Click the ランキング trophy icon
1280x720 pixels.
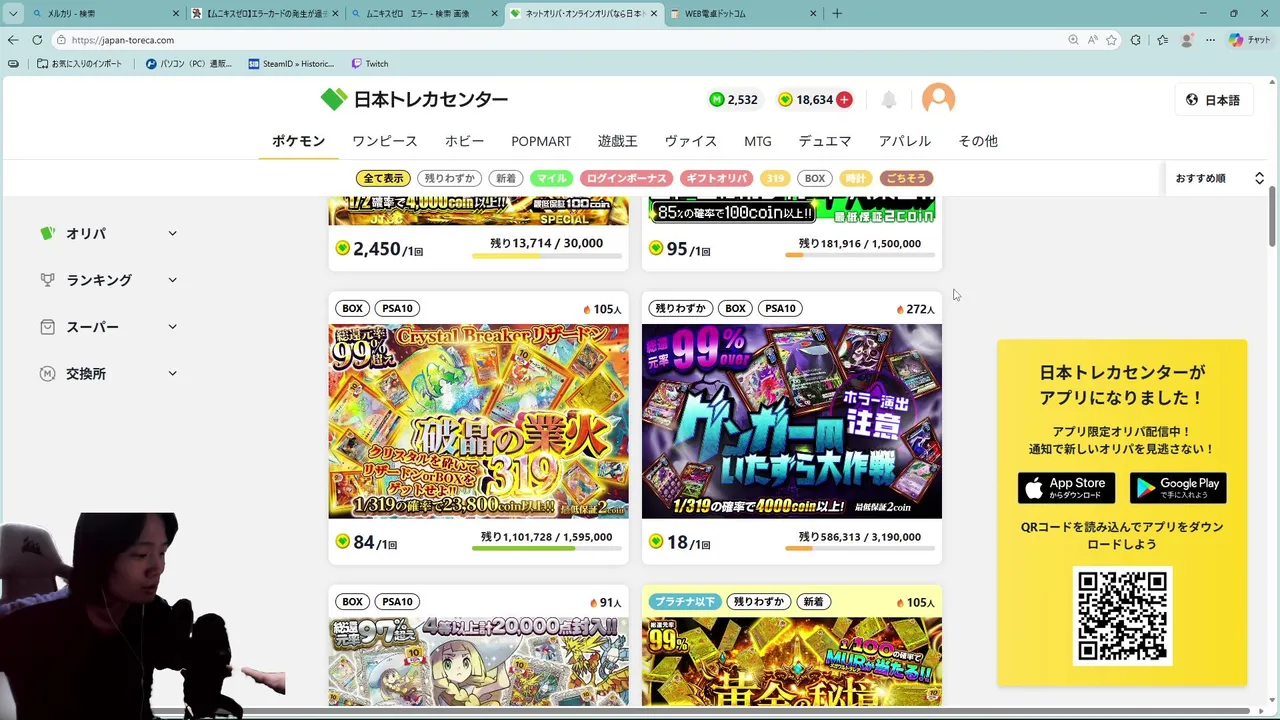46,280
